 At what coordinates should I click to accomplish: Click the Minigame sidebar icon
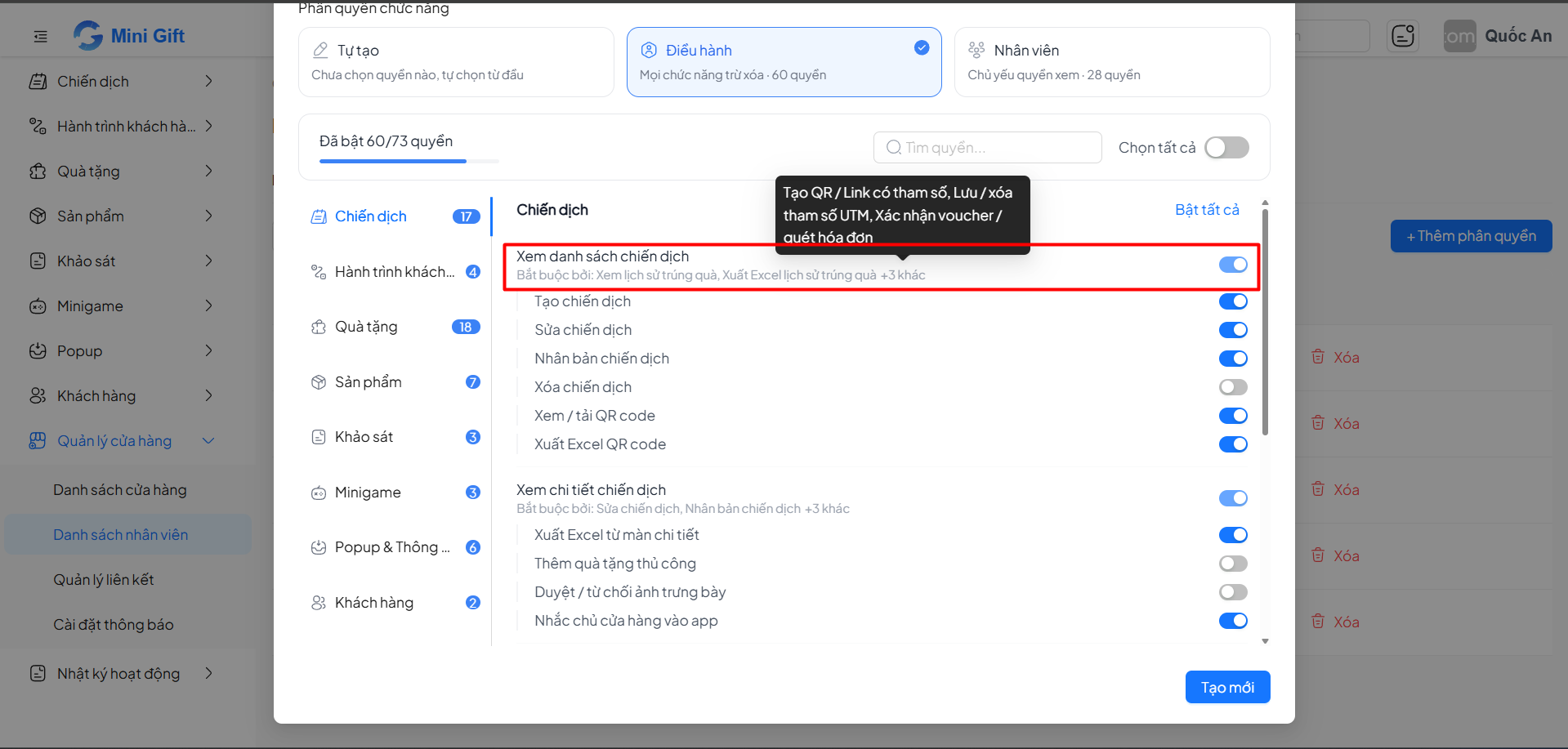(38, 306)
